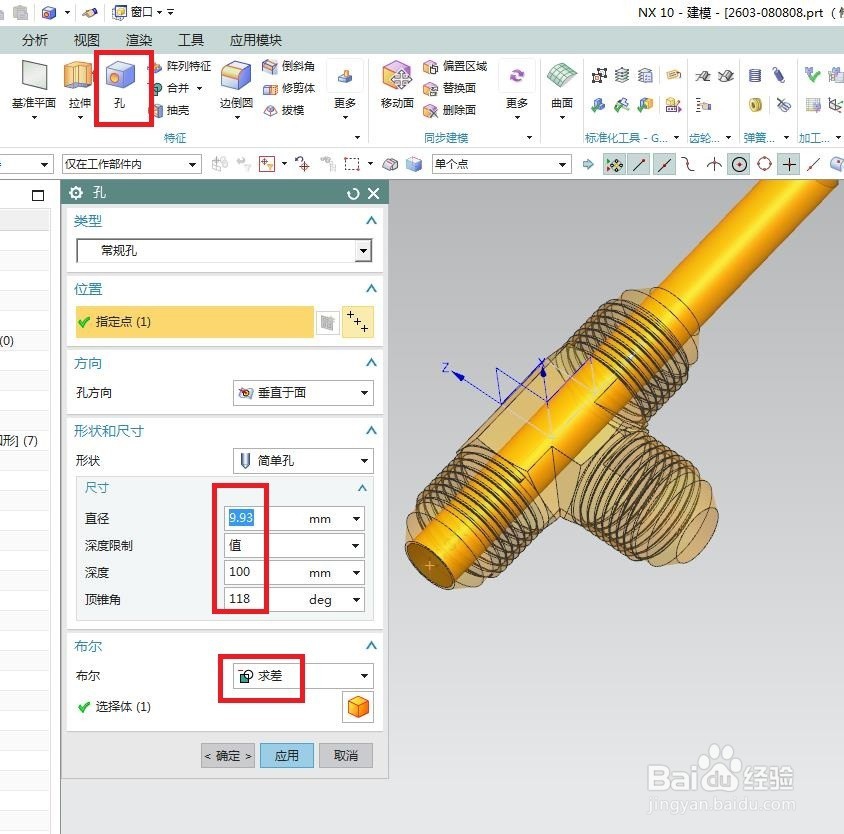Open the shape dropdown (简单孔)
This screenshot has height=834, width=844.
[303, 461]
